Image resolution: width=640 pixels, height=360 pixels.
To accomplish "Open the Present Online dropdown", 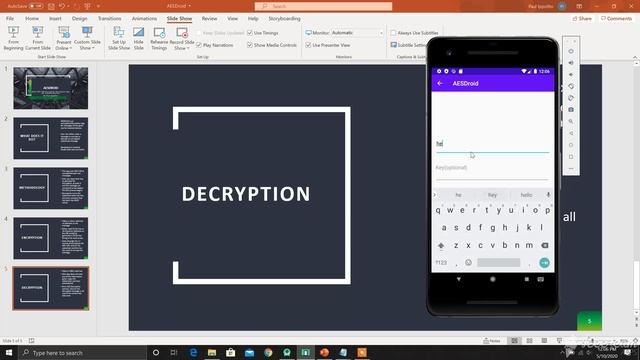I will (x=64, y=38).
